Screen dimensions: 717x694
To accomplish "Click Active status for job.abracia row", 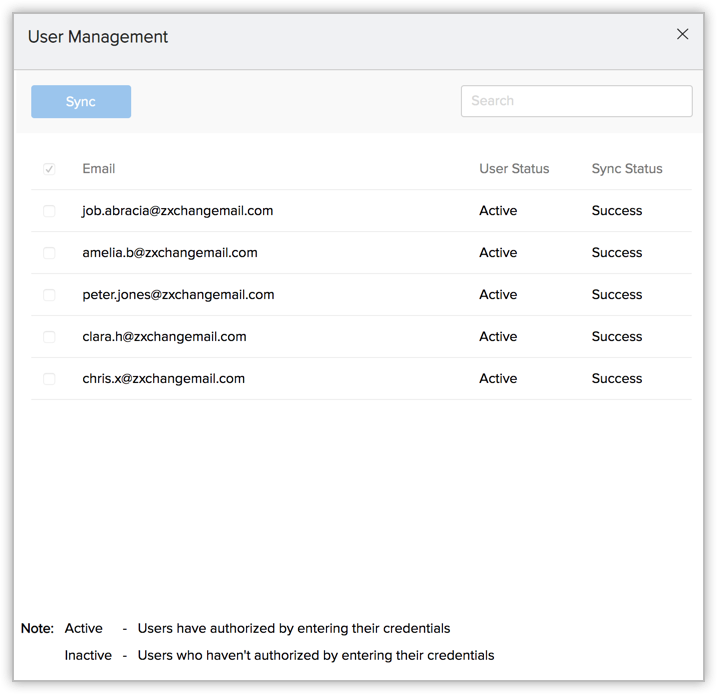I will 498,211.
